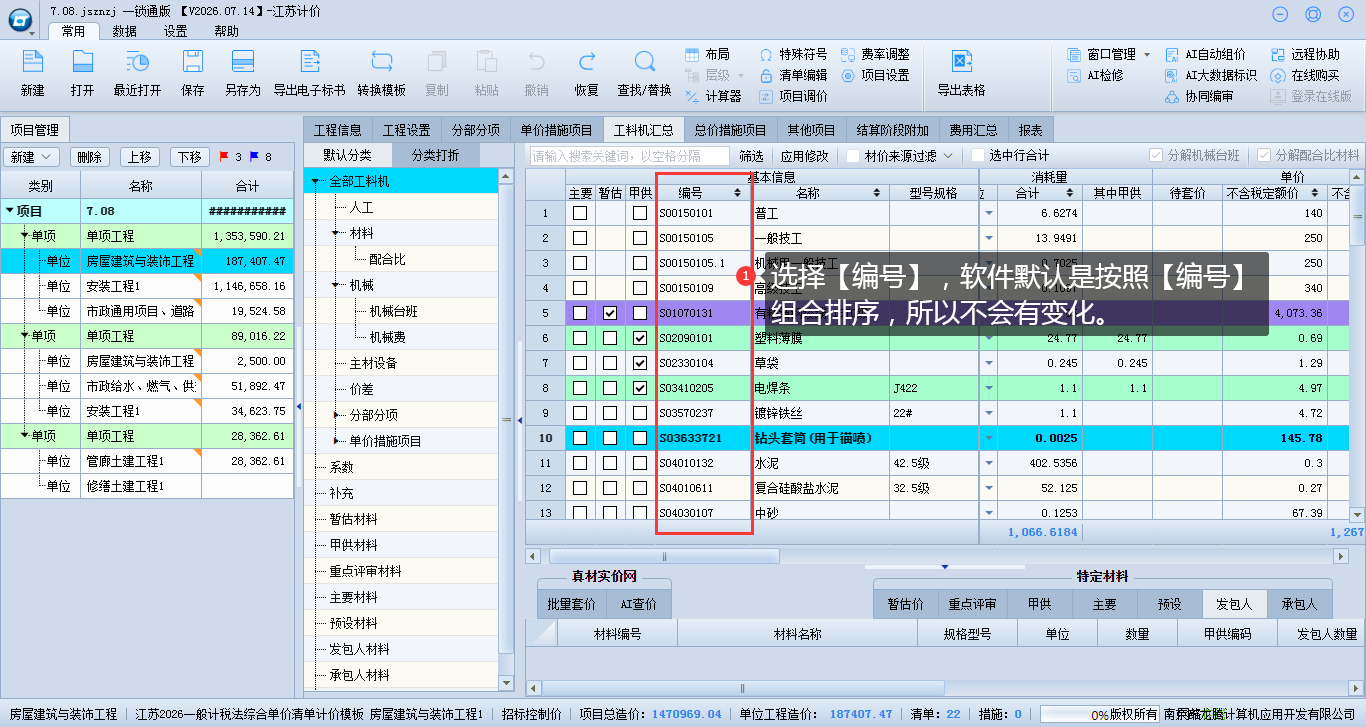This screenshot has width=1366, height=727.
Task: Check 甲供 box for 水泥 row
Action: pyautogui.click(x=640, y=463)
